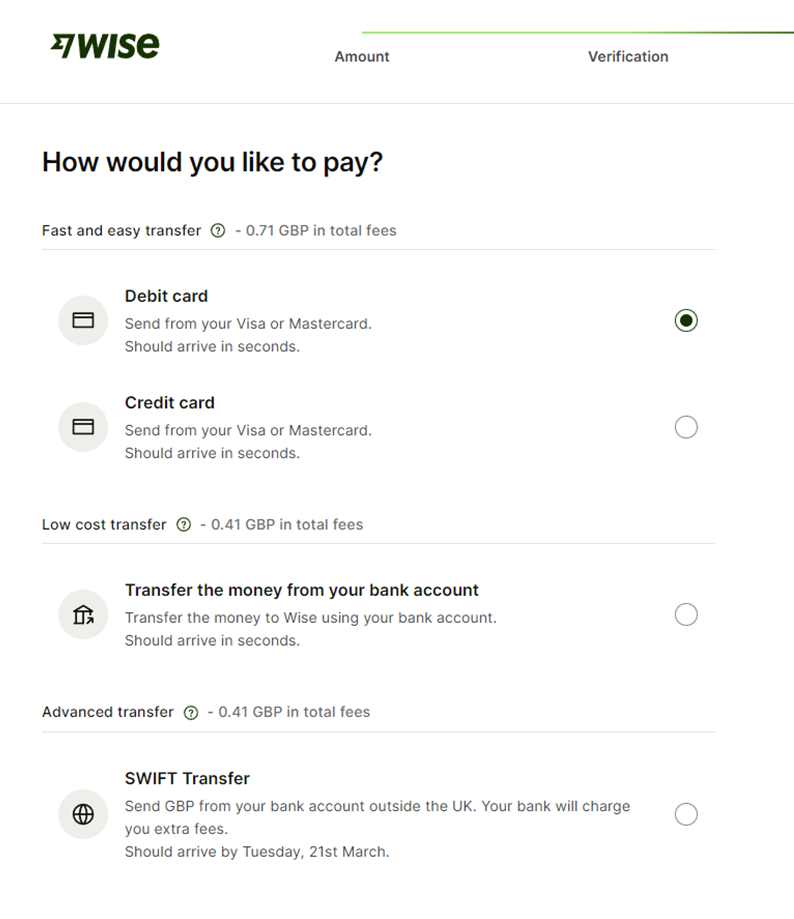Click the bank building icon
794x919 pixels.
pos(83,615)
